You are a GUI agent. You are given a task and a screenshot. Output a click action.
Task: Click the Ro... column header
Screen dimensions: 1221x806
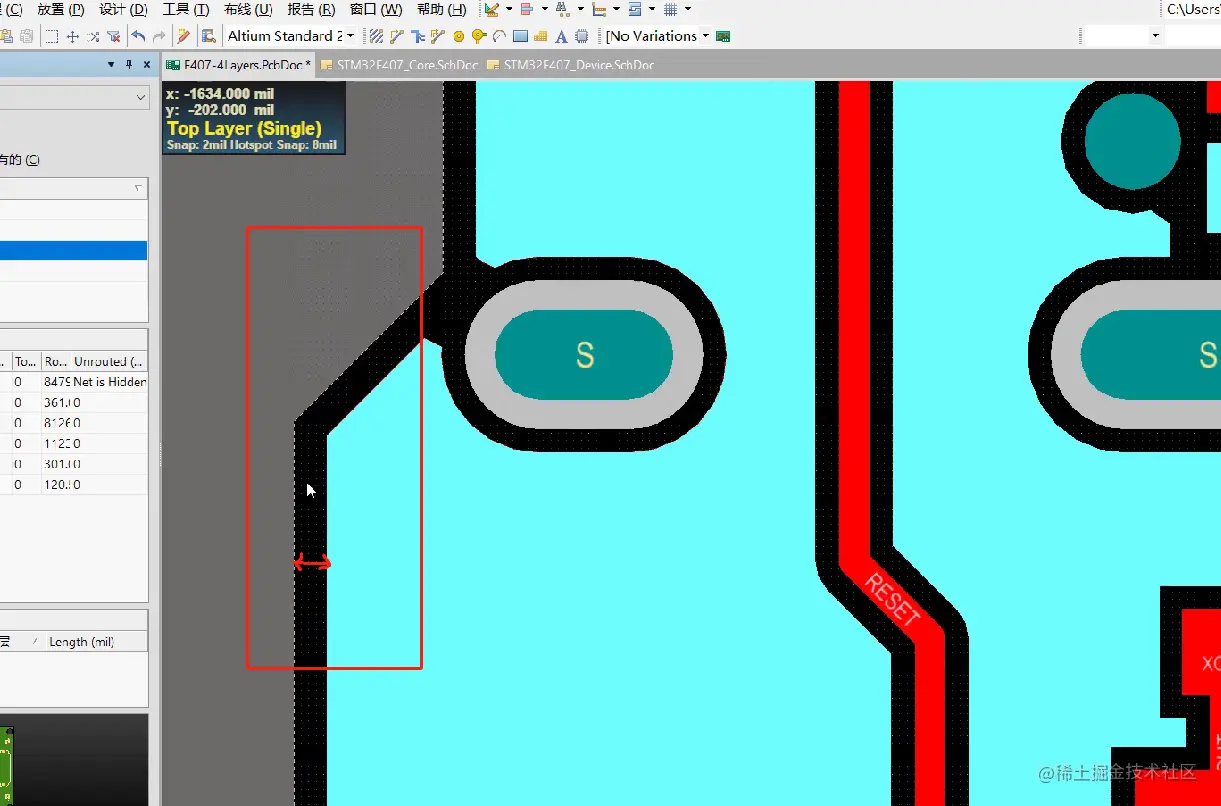click(x=55, y=361)
